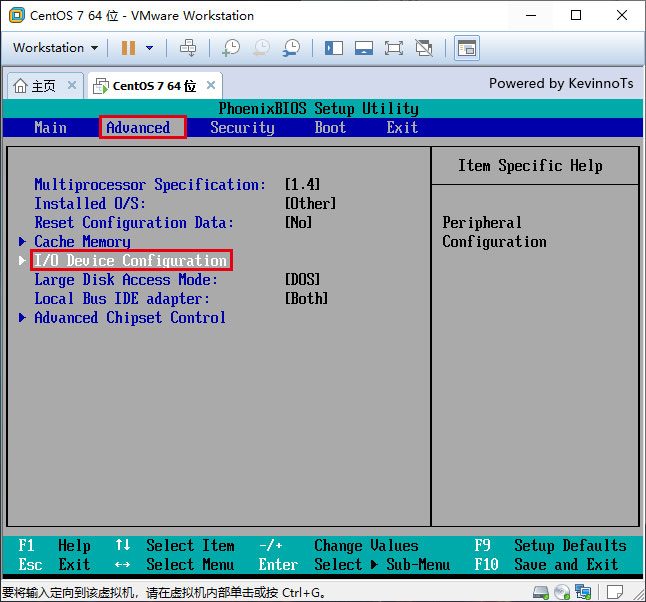The width and height of the screenshot is (646, 602).
Task: Maximize the VMware Workstation window
Action: pos(576,15)
